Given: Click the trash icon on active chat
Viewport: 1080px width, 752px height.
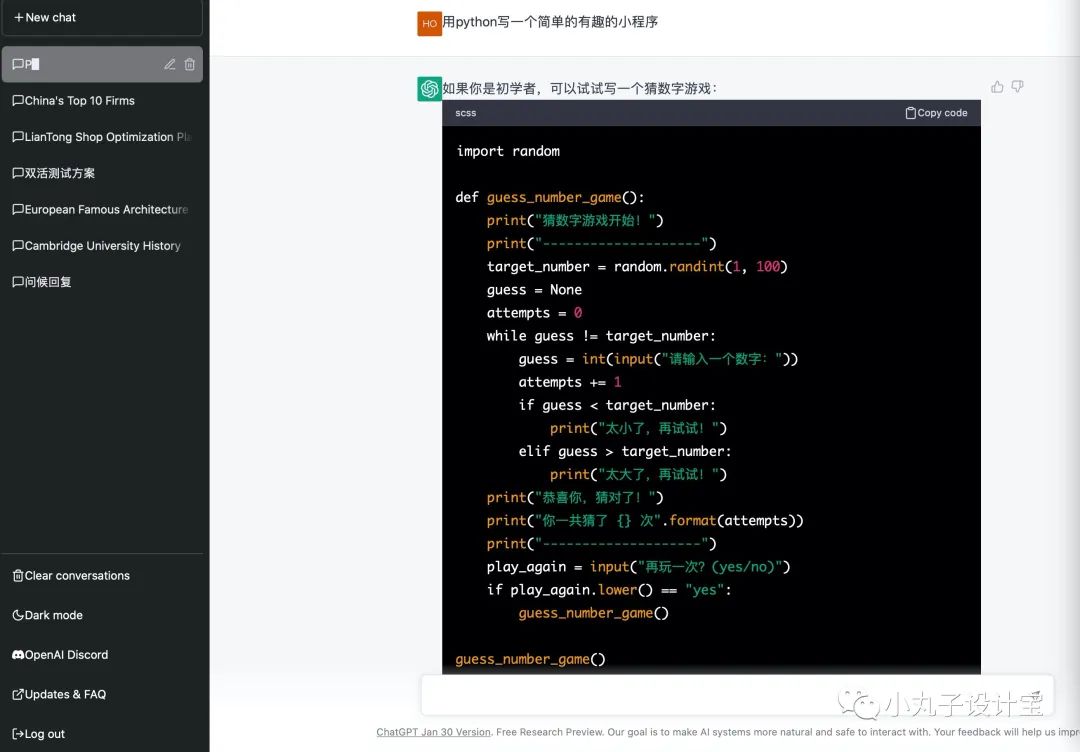Looking at the screenshot, I should (x=189, y=64).
